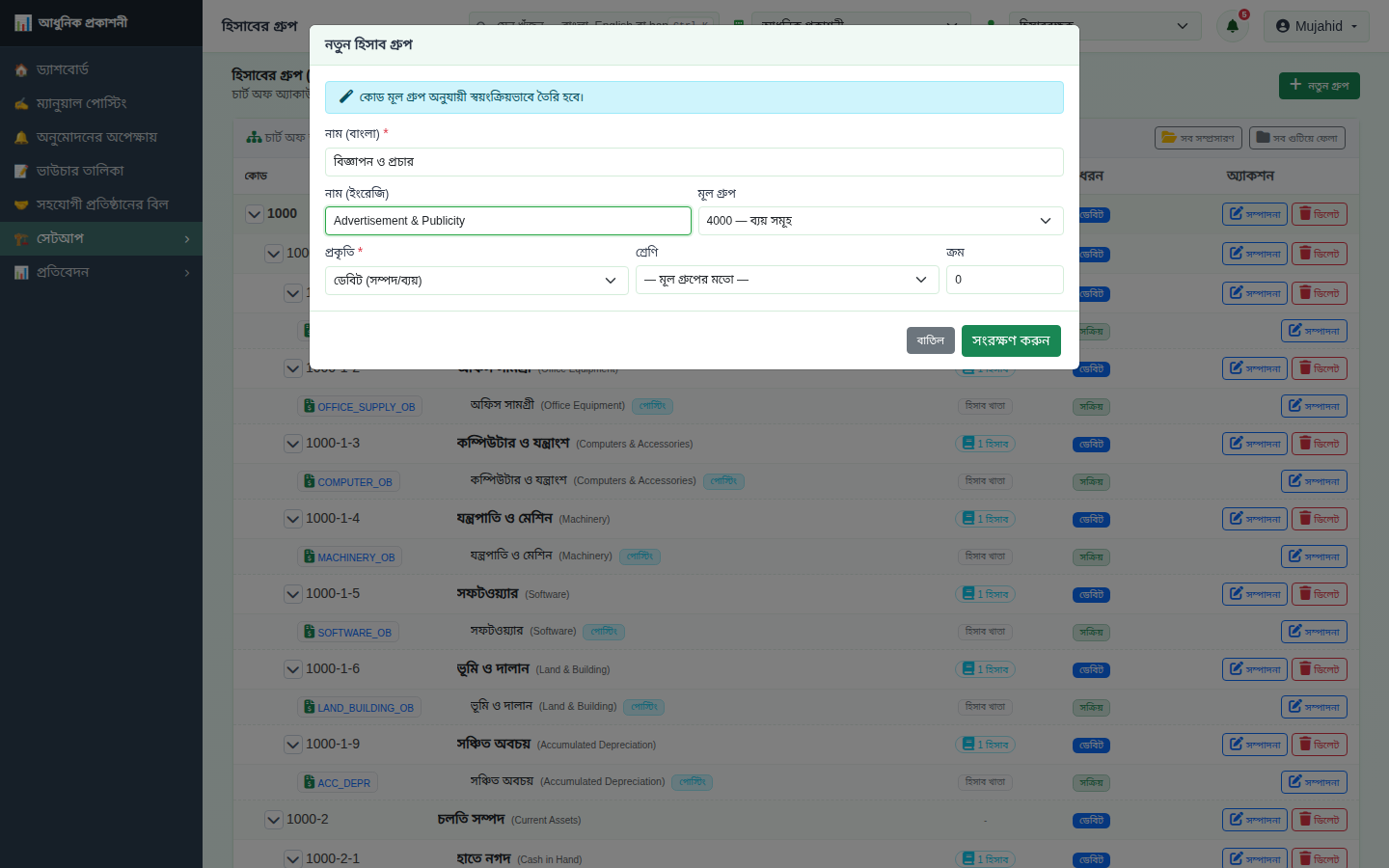Click the LAND_BUILDING_OB account code badge
This screenshot has width=1389, height=868.
click(359, 708)
